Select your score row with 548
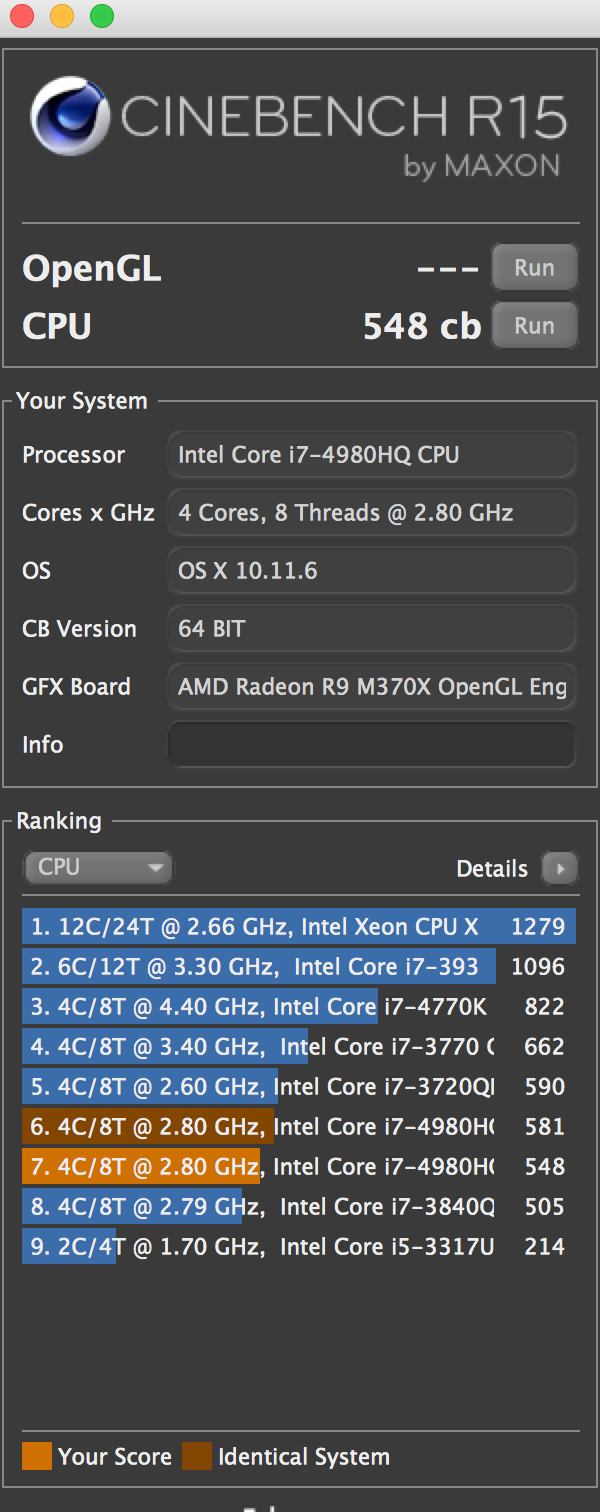The width and height of the screenshot is (600, 1512). coord(299,1166)
